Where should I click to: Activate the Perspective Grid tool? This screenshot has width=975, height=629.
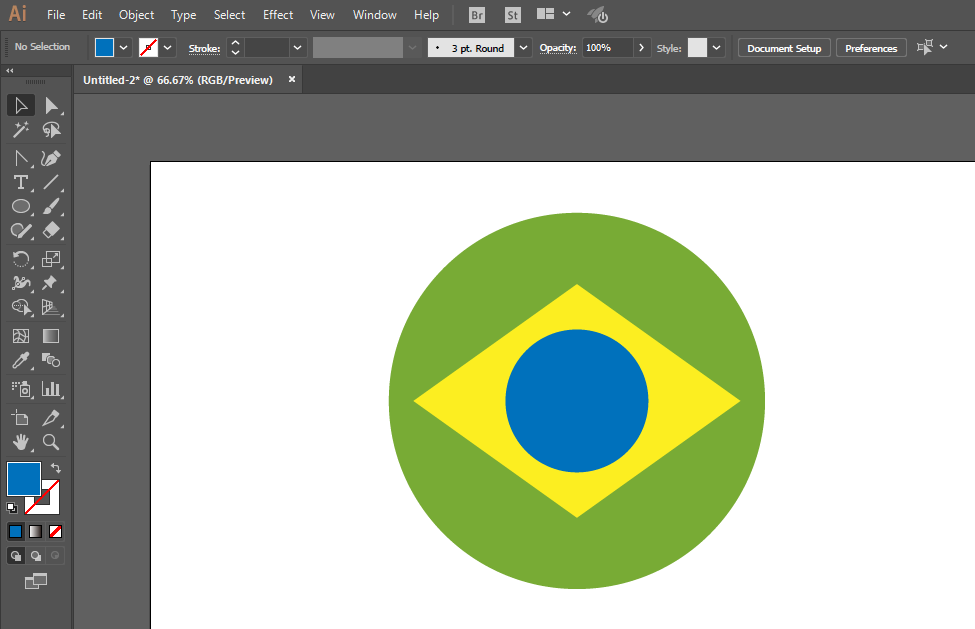(x=51, y=308)
